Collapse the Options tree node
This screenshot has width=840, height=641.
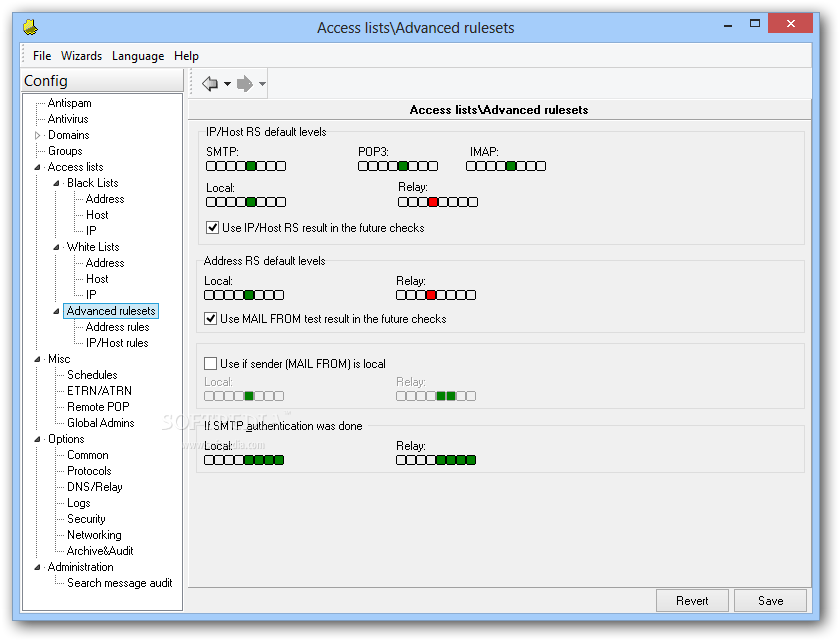(x=38, y=439)
